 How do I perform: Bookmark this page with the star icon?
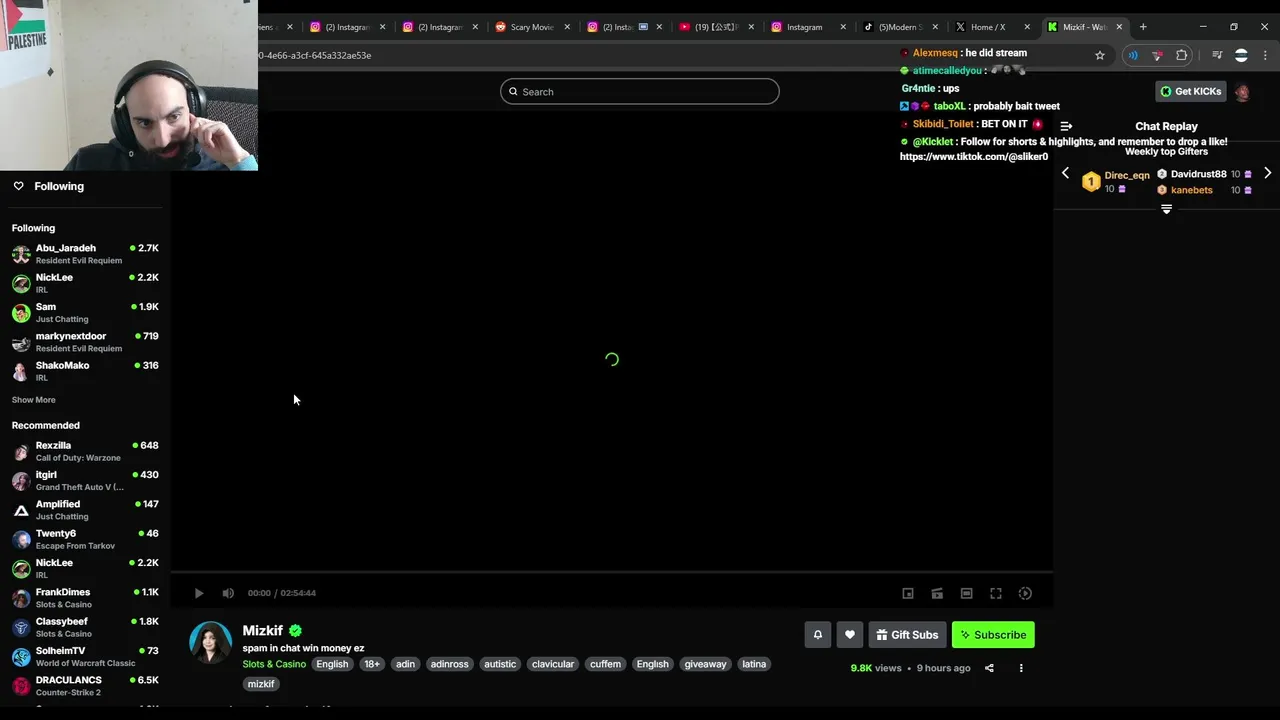pos(1100,55)
